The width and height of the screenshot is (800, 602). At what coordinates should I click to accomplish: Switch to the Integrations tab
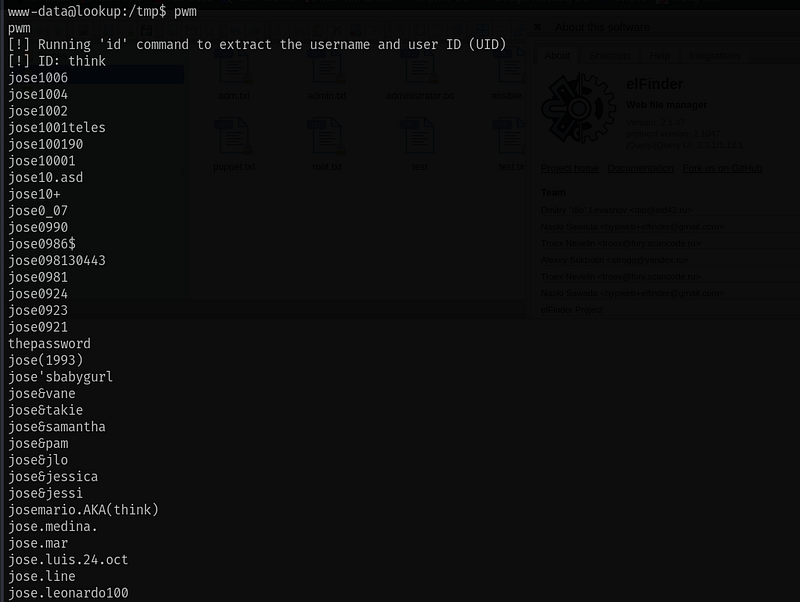pyautogui.click(x=714, y=56)
